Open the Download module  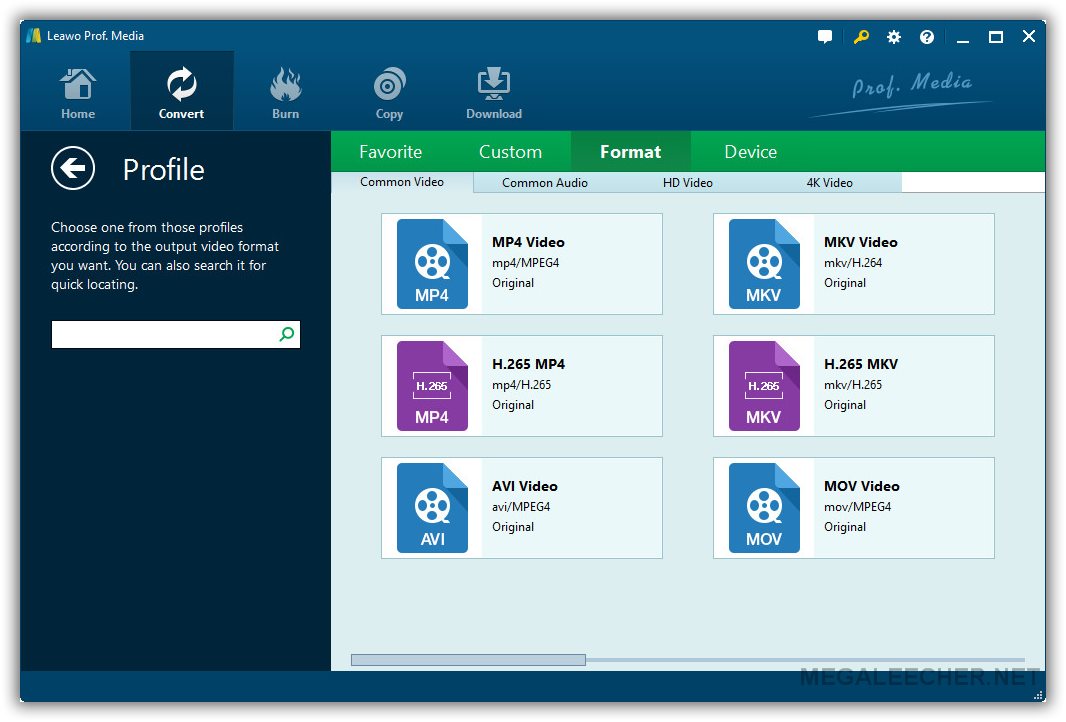[494, 94]
